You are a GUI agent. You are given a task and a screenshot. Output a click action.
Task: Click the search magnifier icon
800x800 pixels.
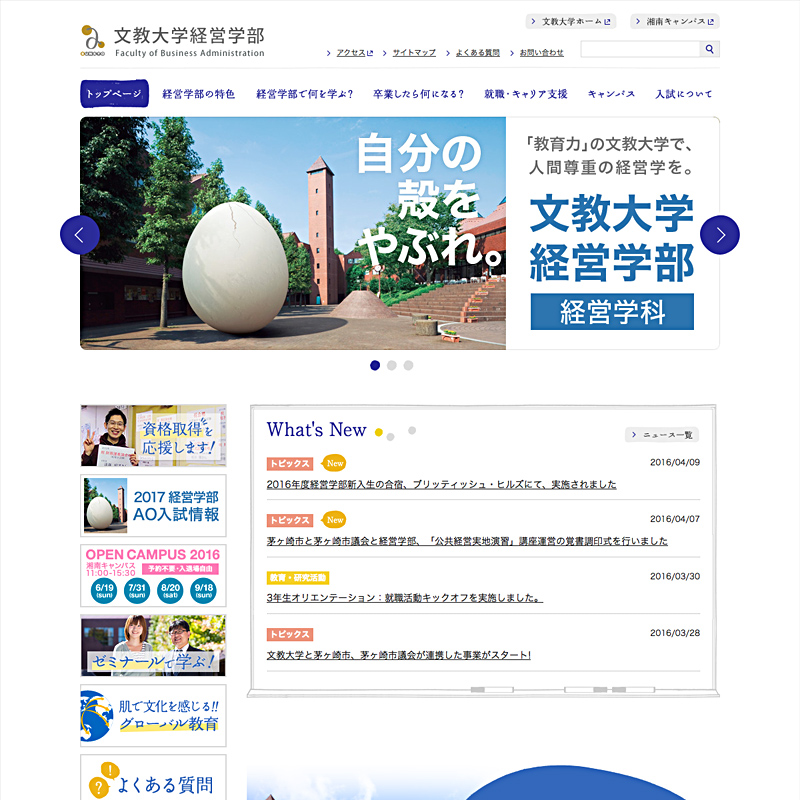(x=709, y=49)
